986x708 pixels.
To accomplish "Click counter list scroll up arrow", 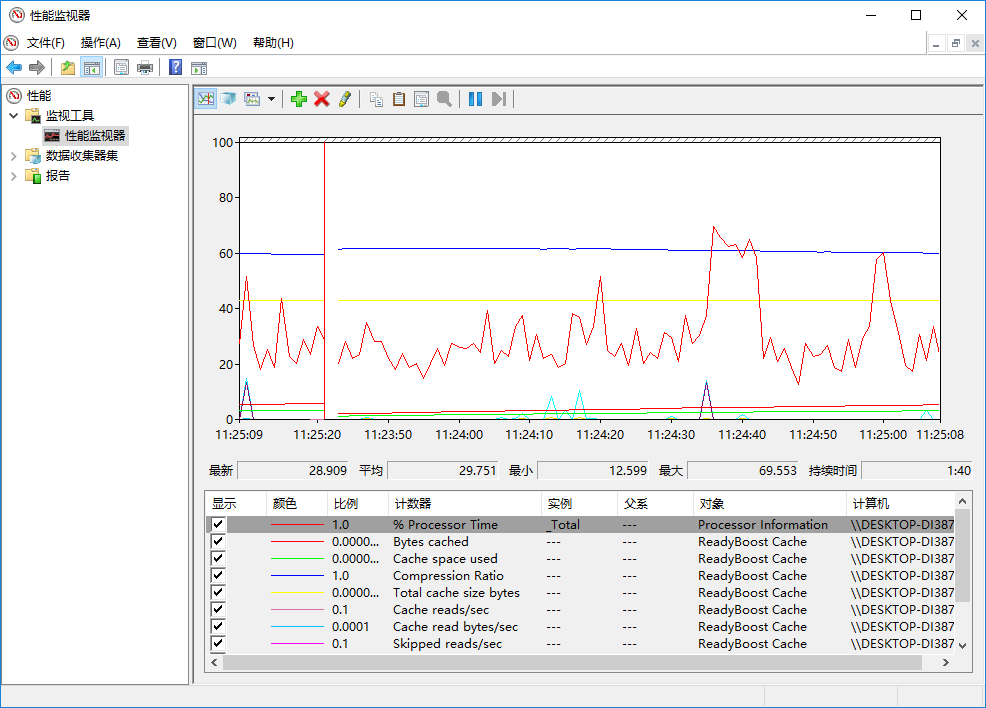I will (962, 501).
